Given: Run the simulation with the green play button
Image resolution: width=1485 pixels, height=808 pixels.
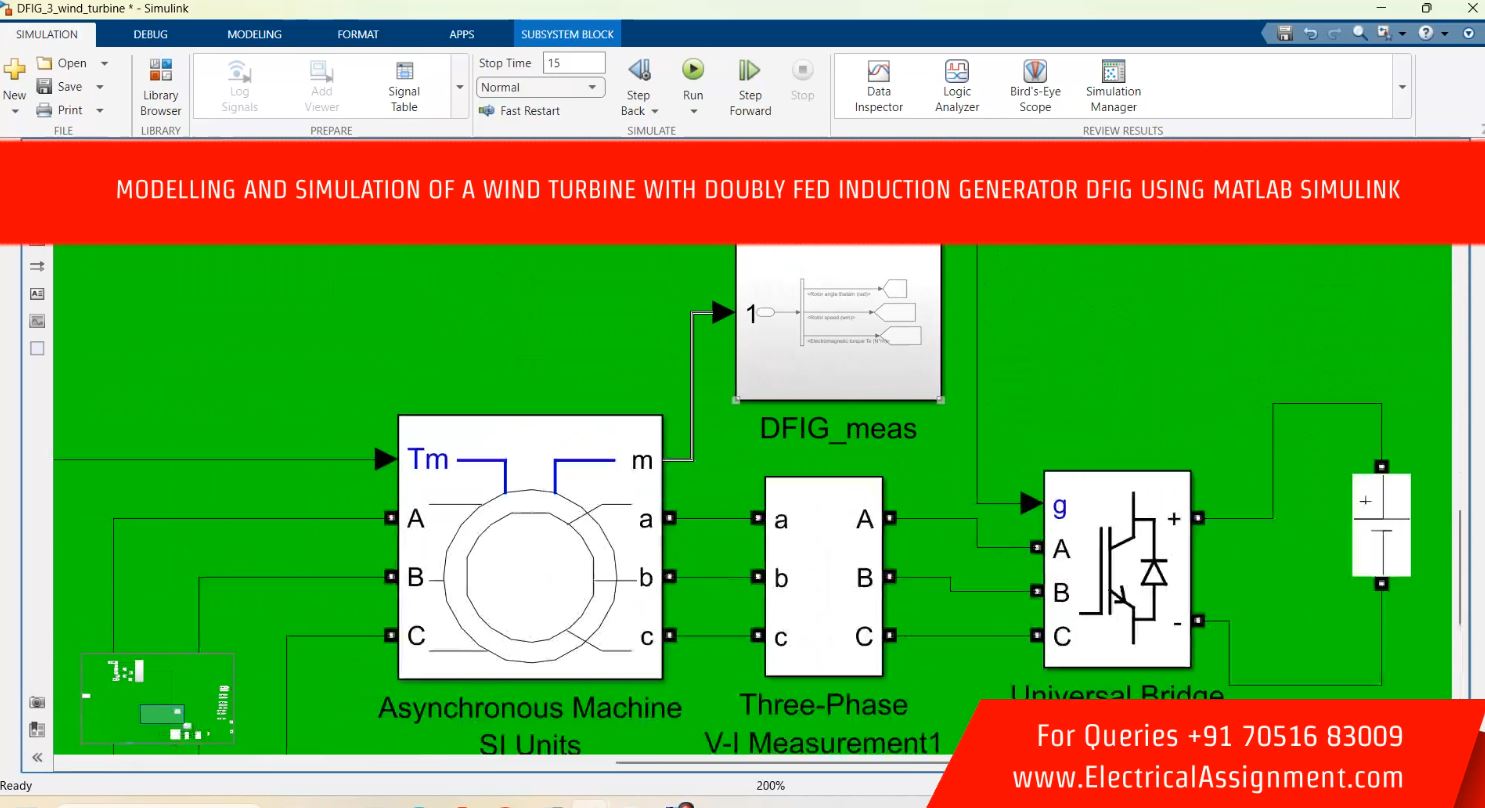Looking at the screenshot, I should pos(692,70).
